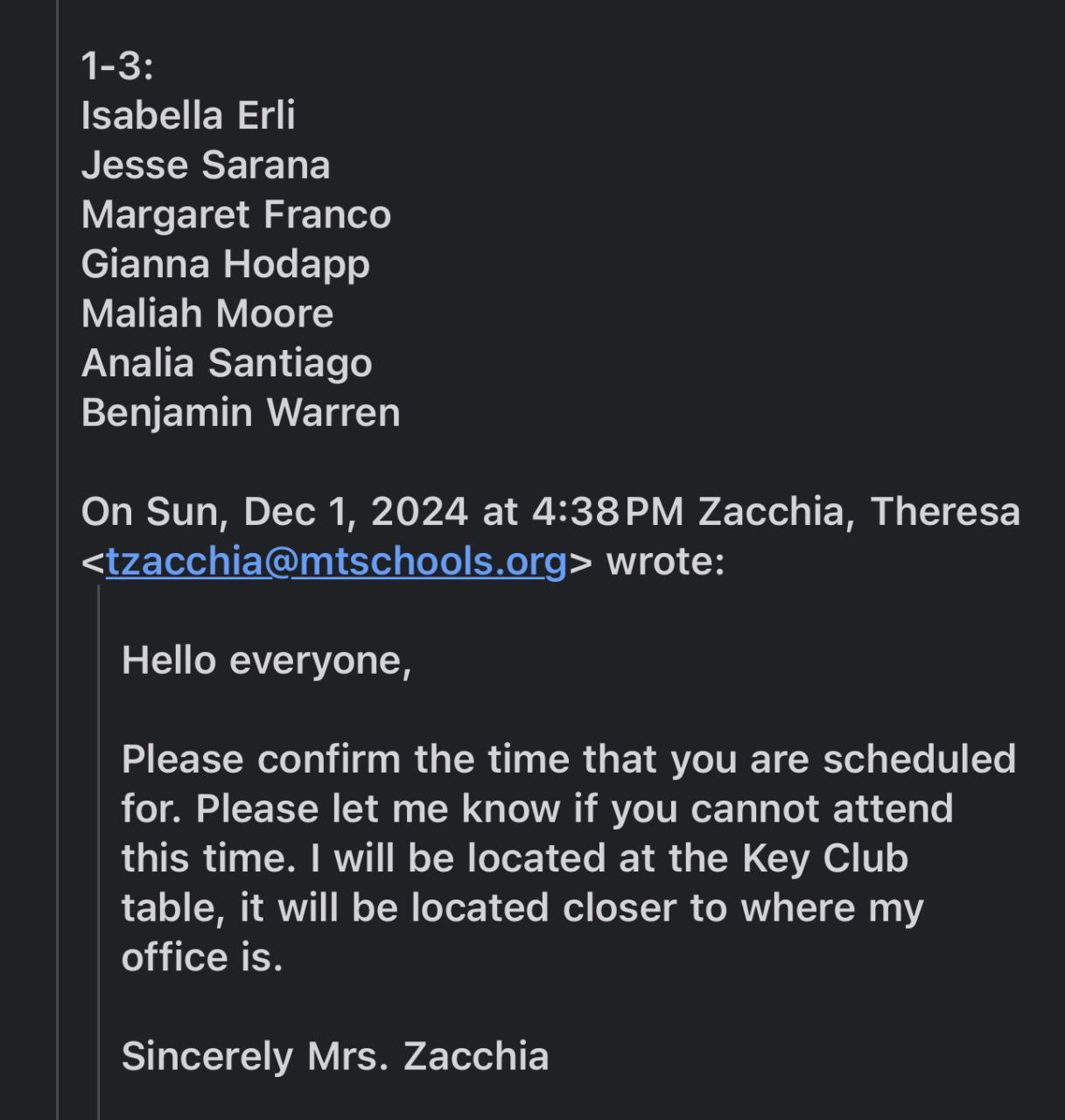Screen dimensions: 1065x1120
Task: Click the words "cannot attend"
Action: tap(822, 808)
